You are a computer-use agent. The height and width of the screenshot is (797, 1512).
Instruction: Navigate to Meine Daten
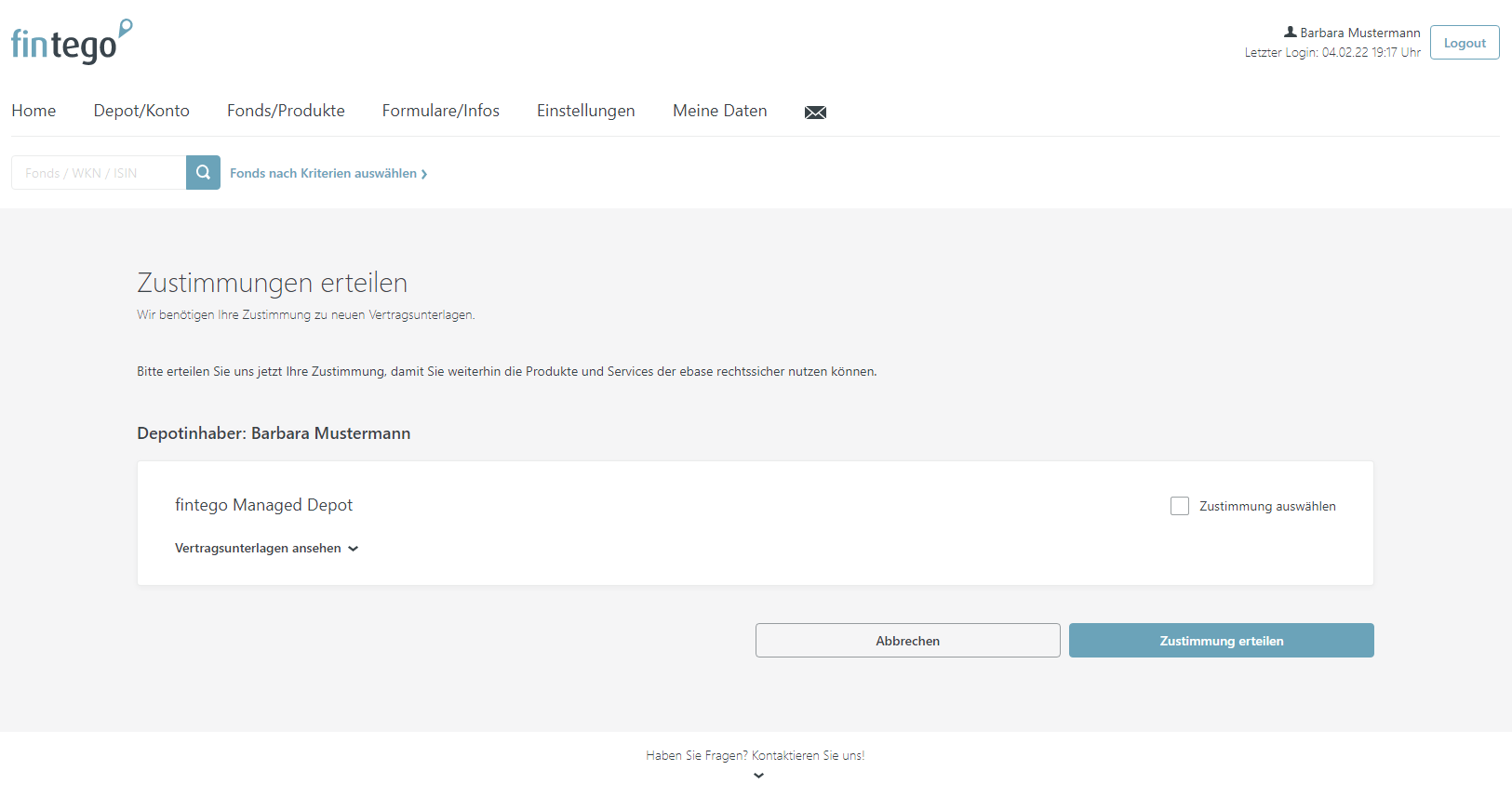719,111
